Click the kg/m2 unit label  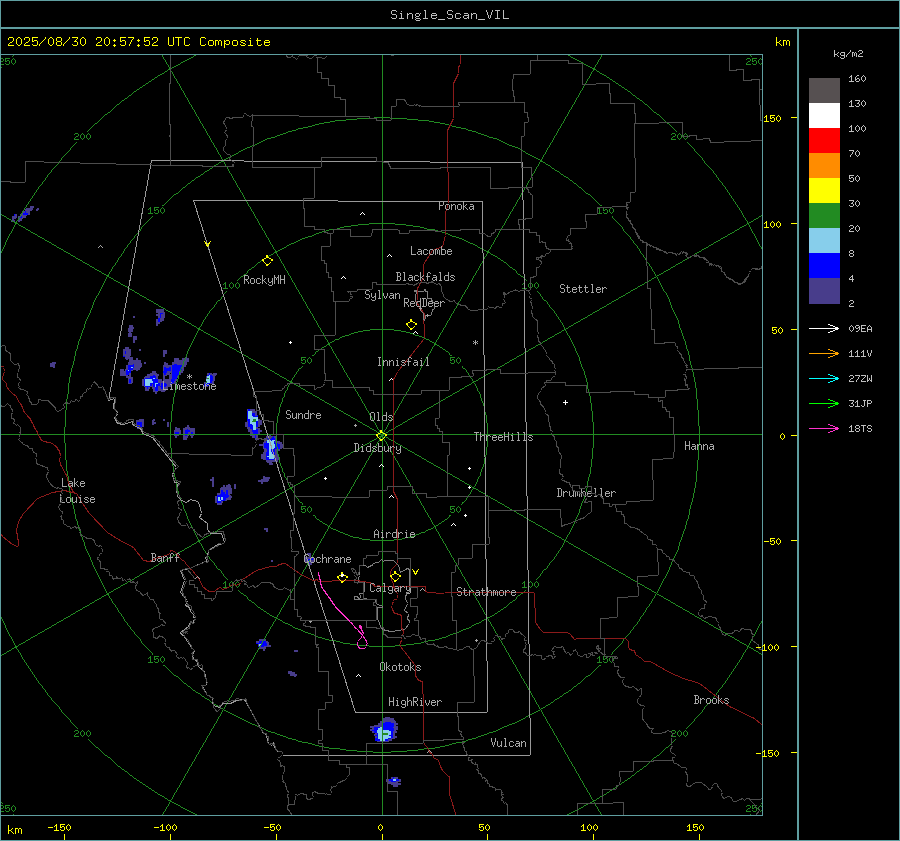point(848,54)
